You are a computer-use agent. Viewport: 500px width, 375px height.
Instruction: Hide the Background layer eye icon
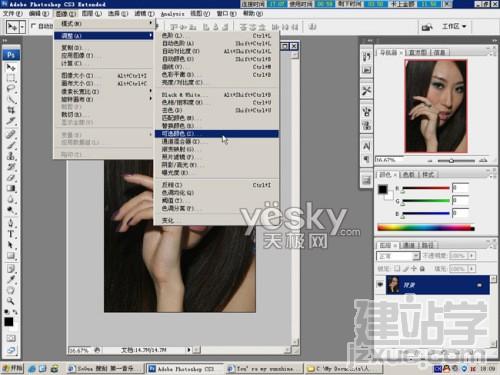coord(380,285)
